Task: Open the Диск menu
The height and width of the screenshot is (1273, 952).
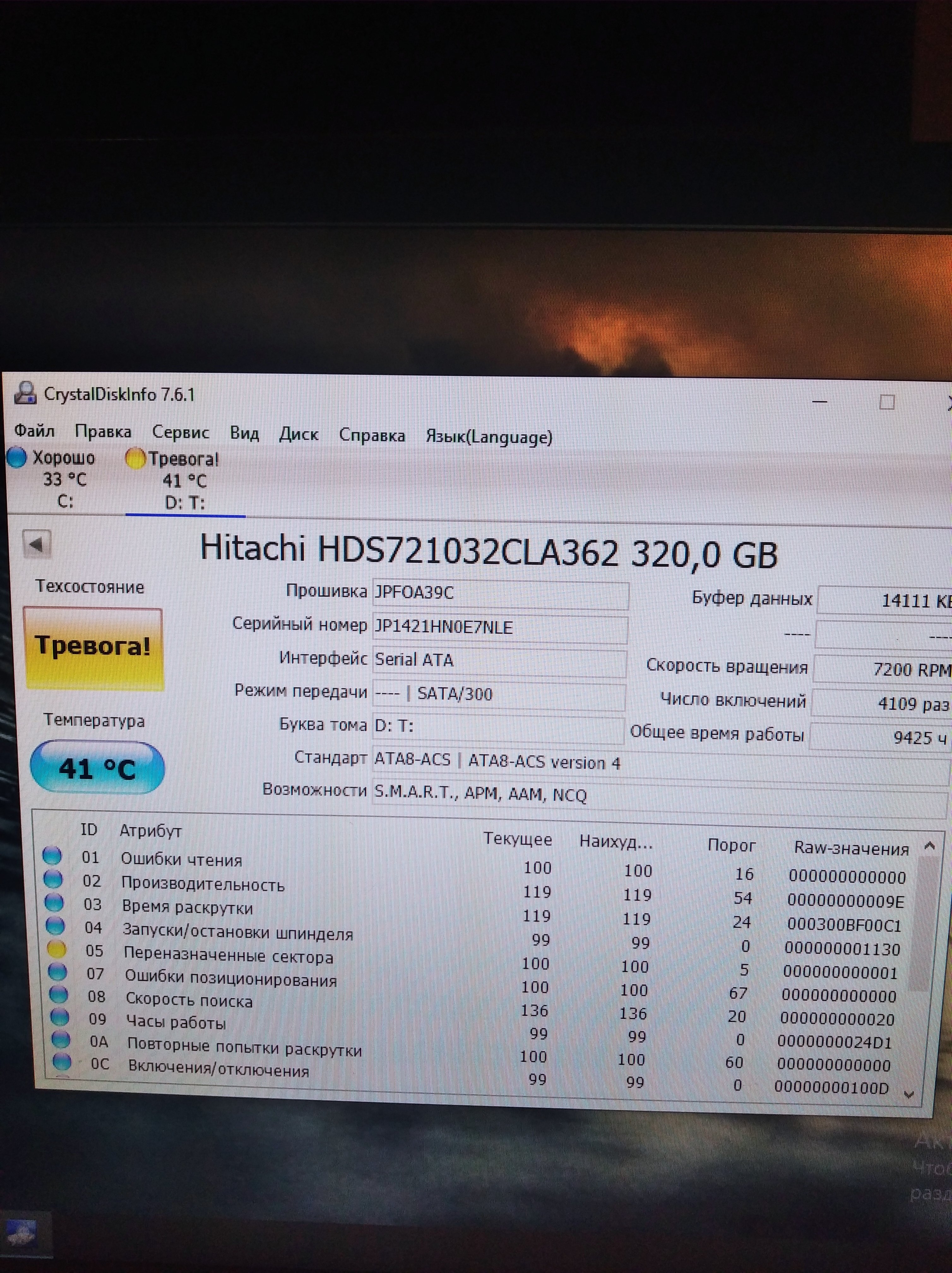Action: click(x=299, y=434)
